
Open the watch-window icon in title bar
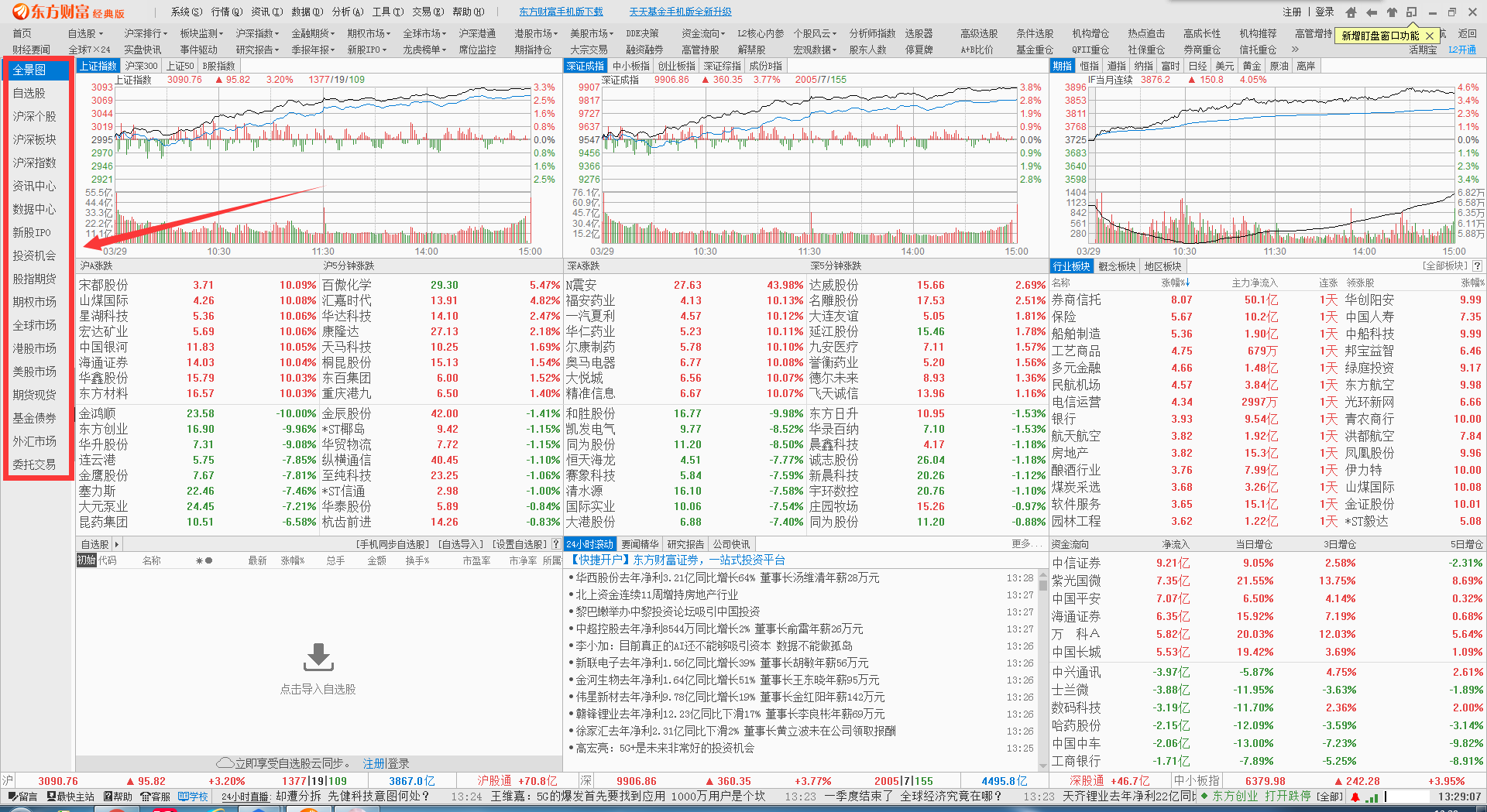tap(1412, 12)
